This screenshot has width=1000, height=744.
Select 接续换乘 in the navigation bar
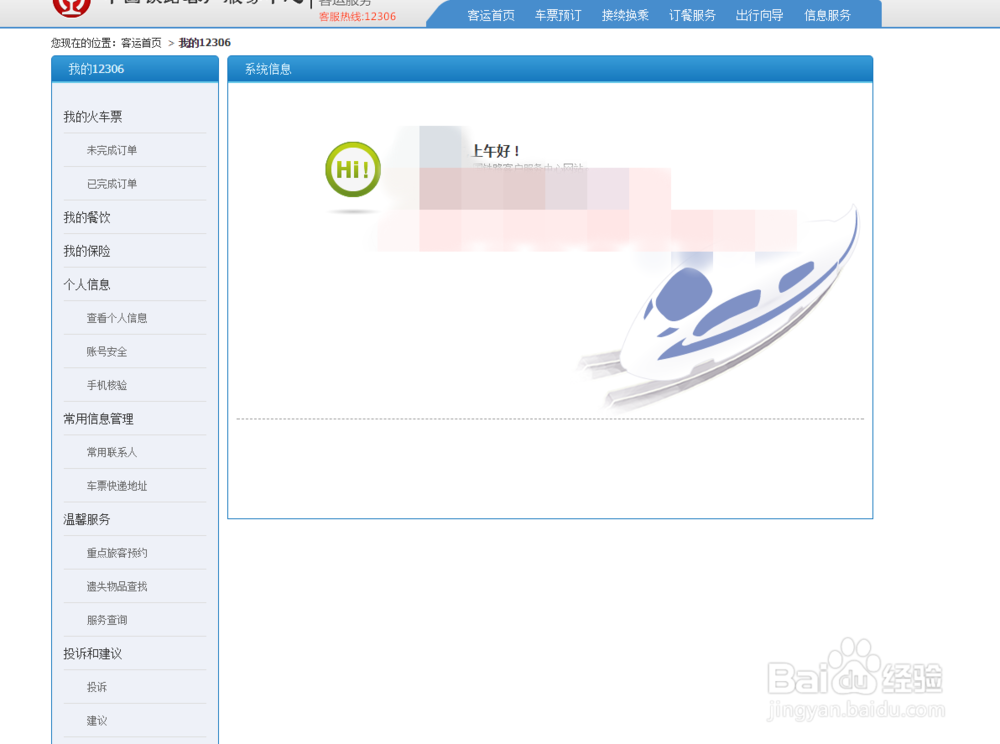click(x=625, y=15)
